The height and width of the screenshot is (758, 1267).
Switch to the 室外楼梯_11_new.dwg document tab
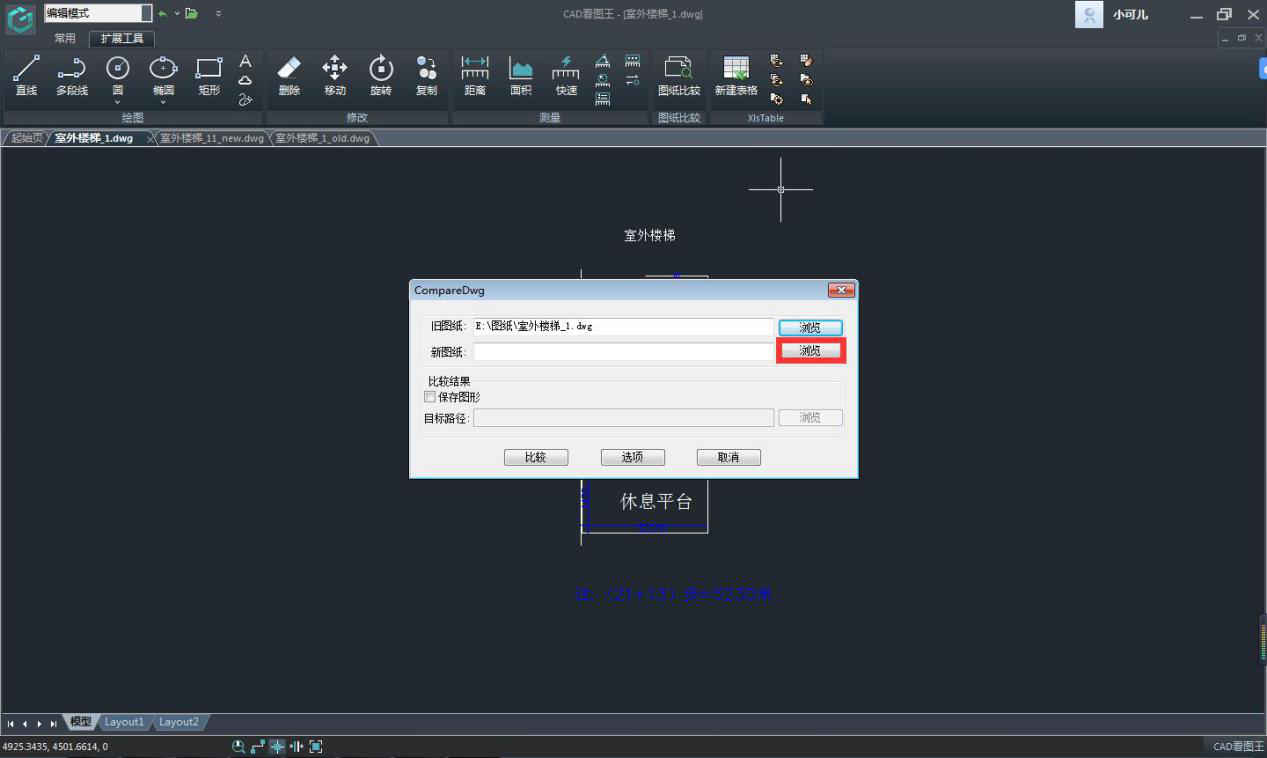[x=211, y=138]
